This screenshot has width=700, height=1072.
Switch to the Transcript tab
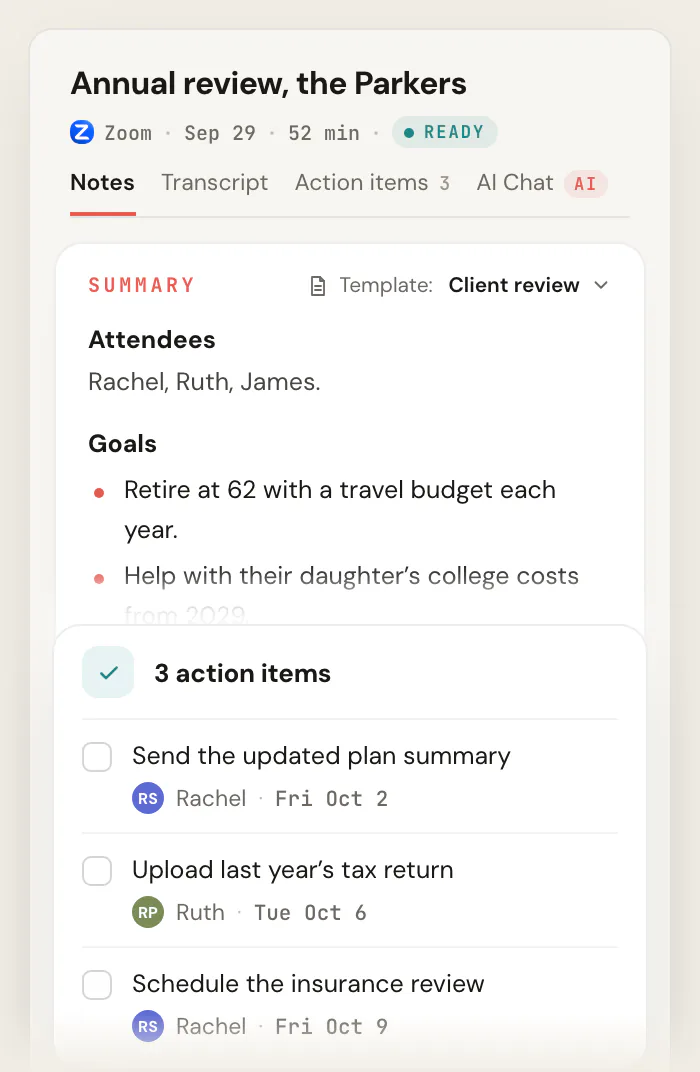(215, 183)
